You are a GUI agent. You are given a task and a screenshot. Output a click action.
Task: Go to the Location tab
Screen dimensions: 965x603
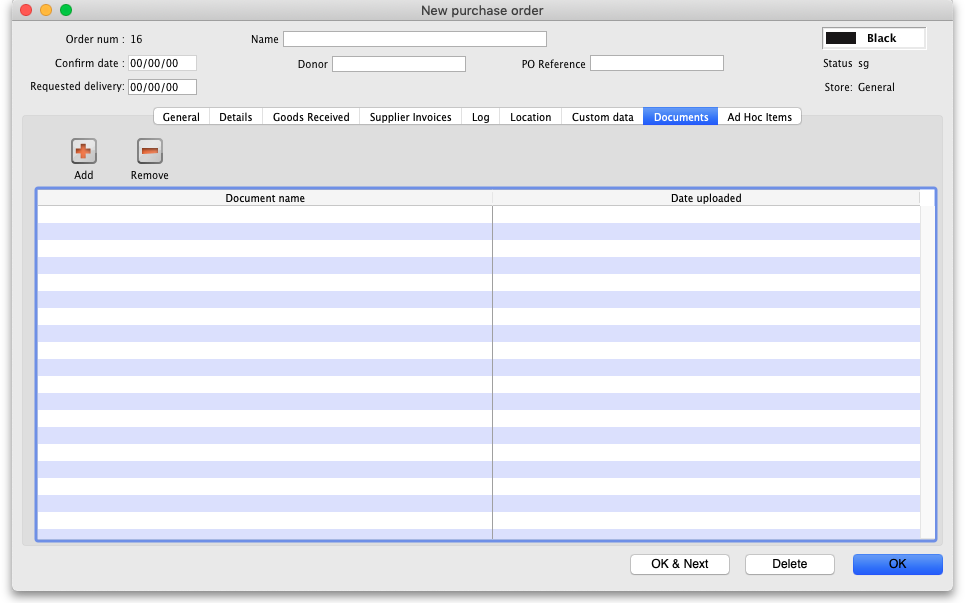[x=530, y=117]
